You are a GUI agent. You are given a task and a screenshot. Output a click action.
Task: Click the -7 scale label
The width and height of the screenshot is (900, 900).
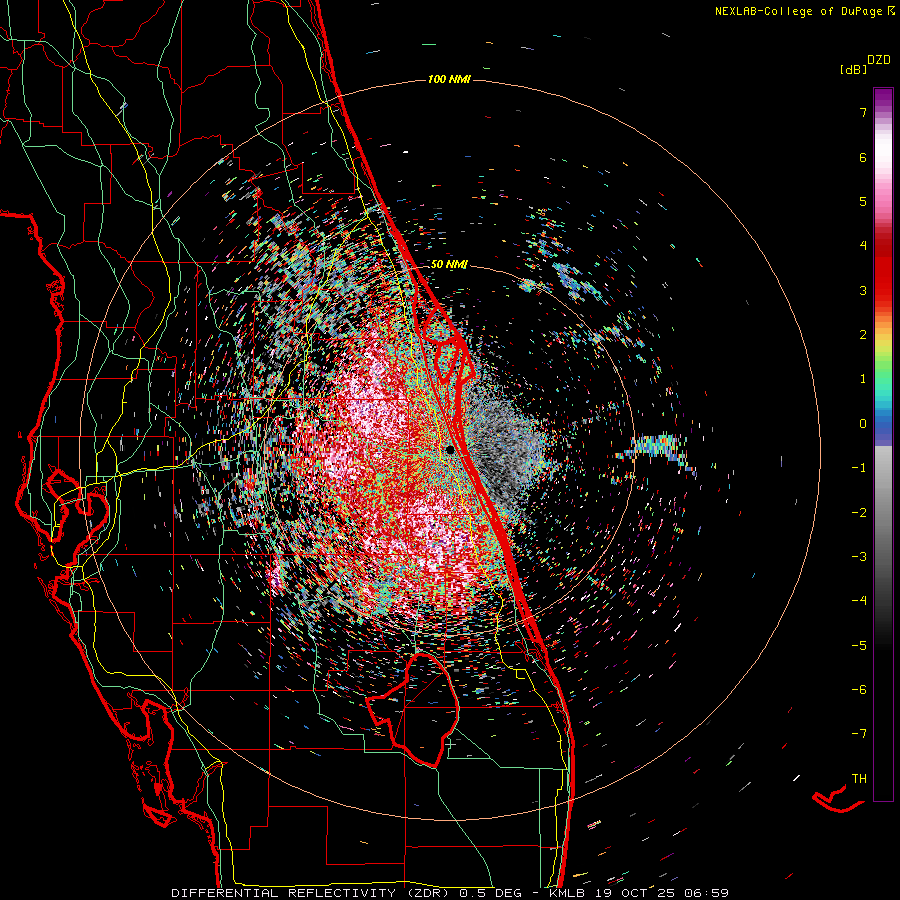point(859,734)
